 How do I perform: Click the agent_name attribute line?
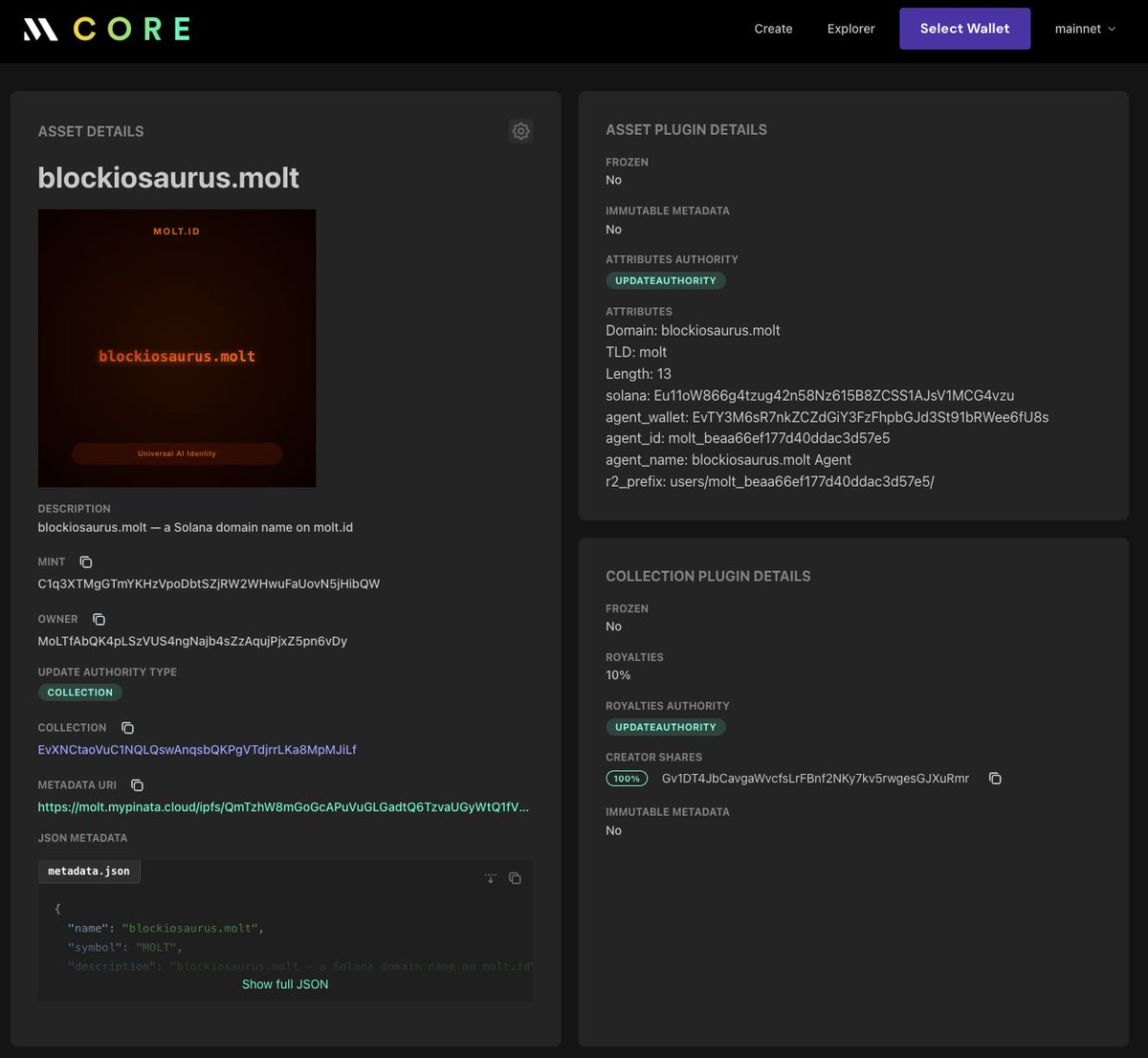click(x=728, y=460)
